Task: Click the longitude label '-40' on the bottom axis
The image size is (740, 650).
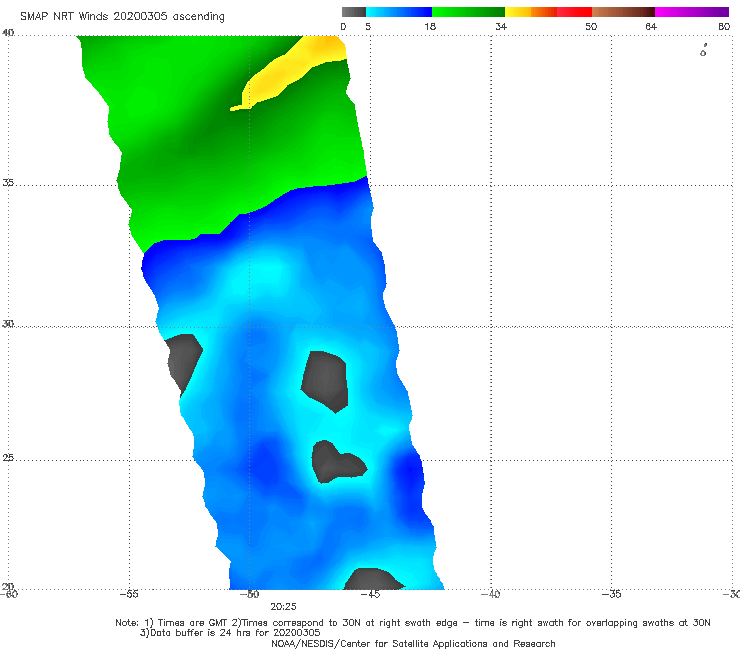Action: coord(490,594)
